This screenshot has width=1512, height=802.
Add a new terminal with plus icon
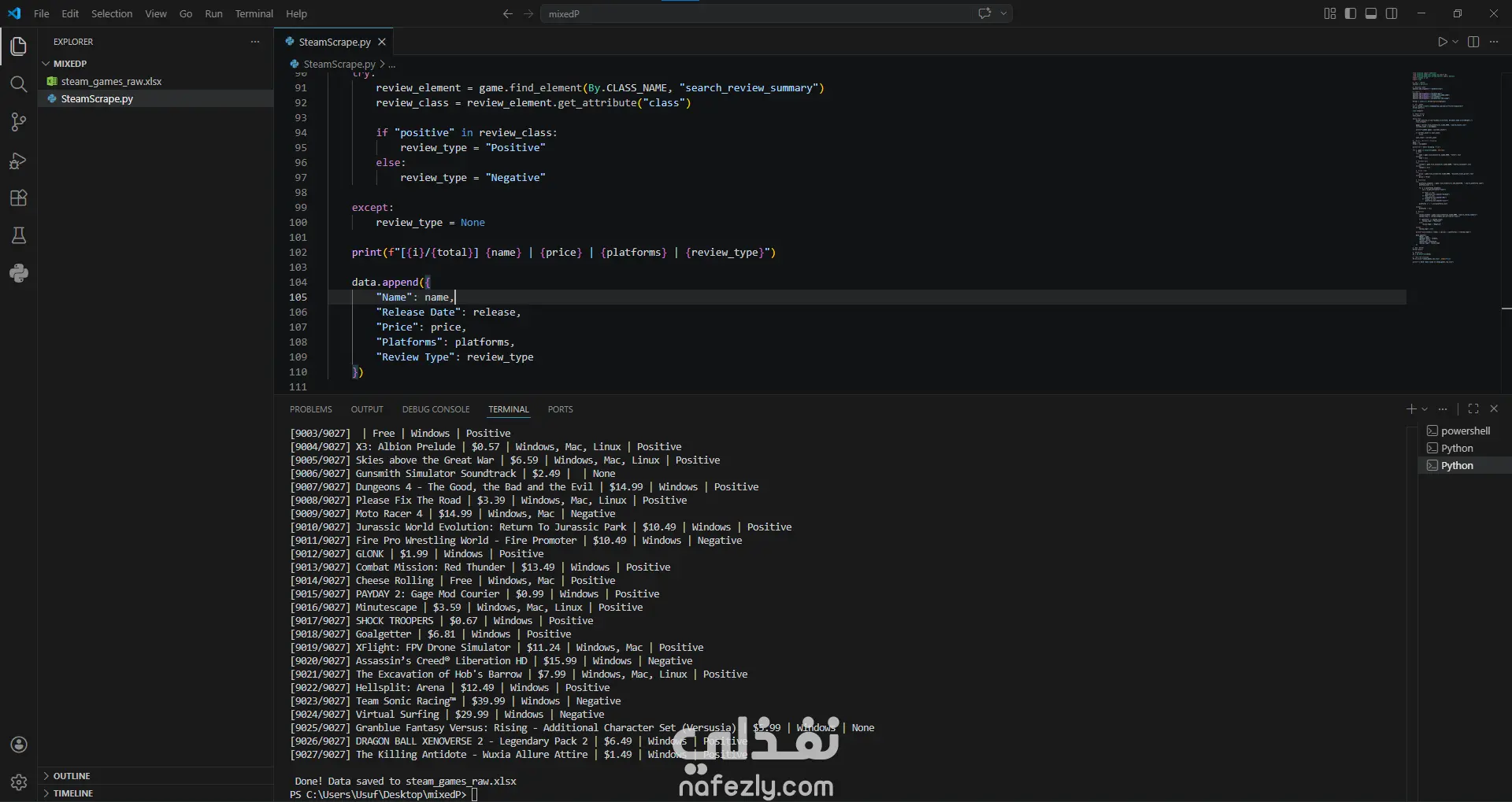pos(1411,409)
